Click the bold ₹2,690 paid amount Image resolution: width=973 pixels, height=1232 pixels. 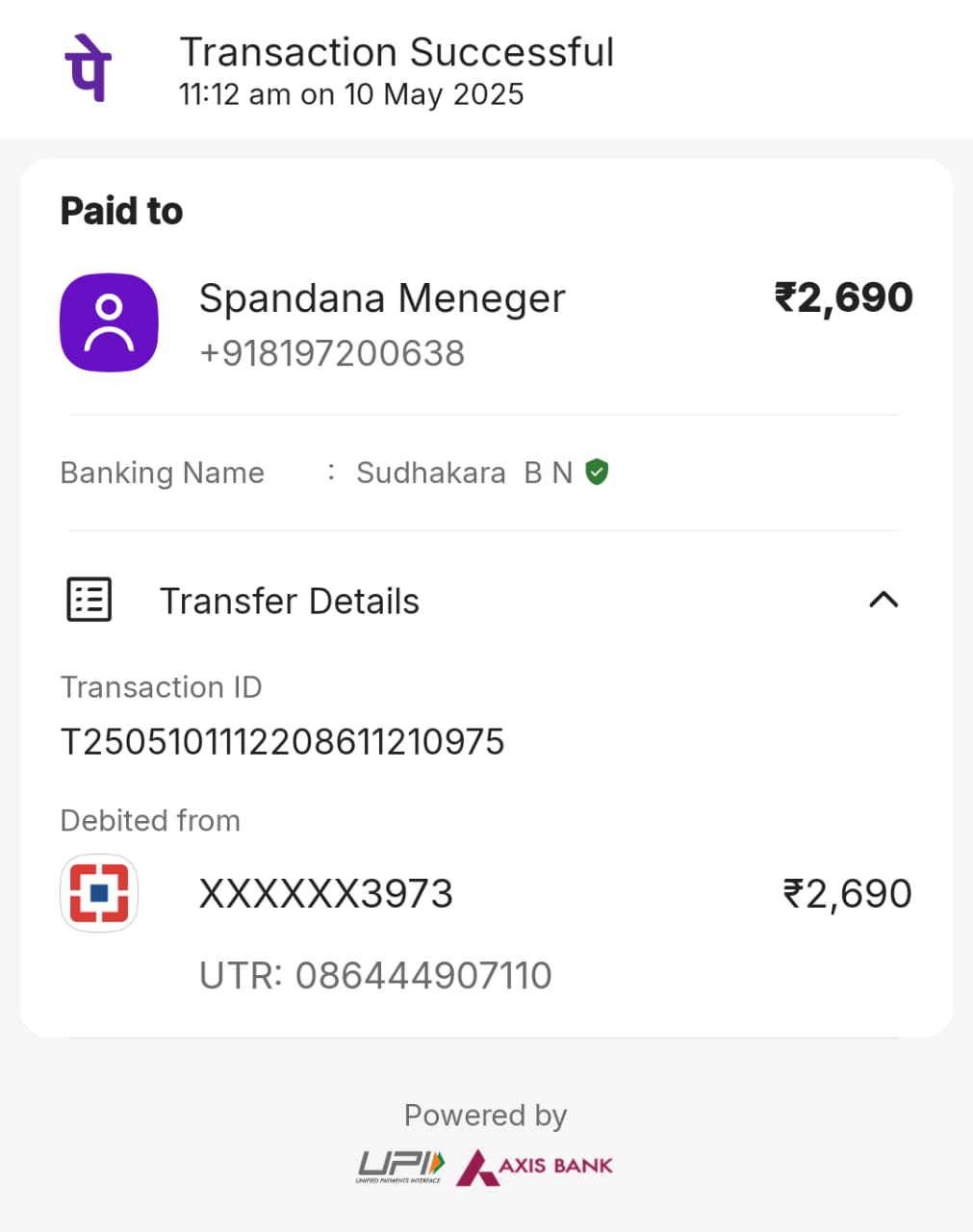coord(843,297)
